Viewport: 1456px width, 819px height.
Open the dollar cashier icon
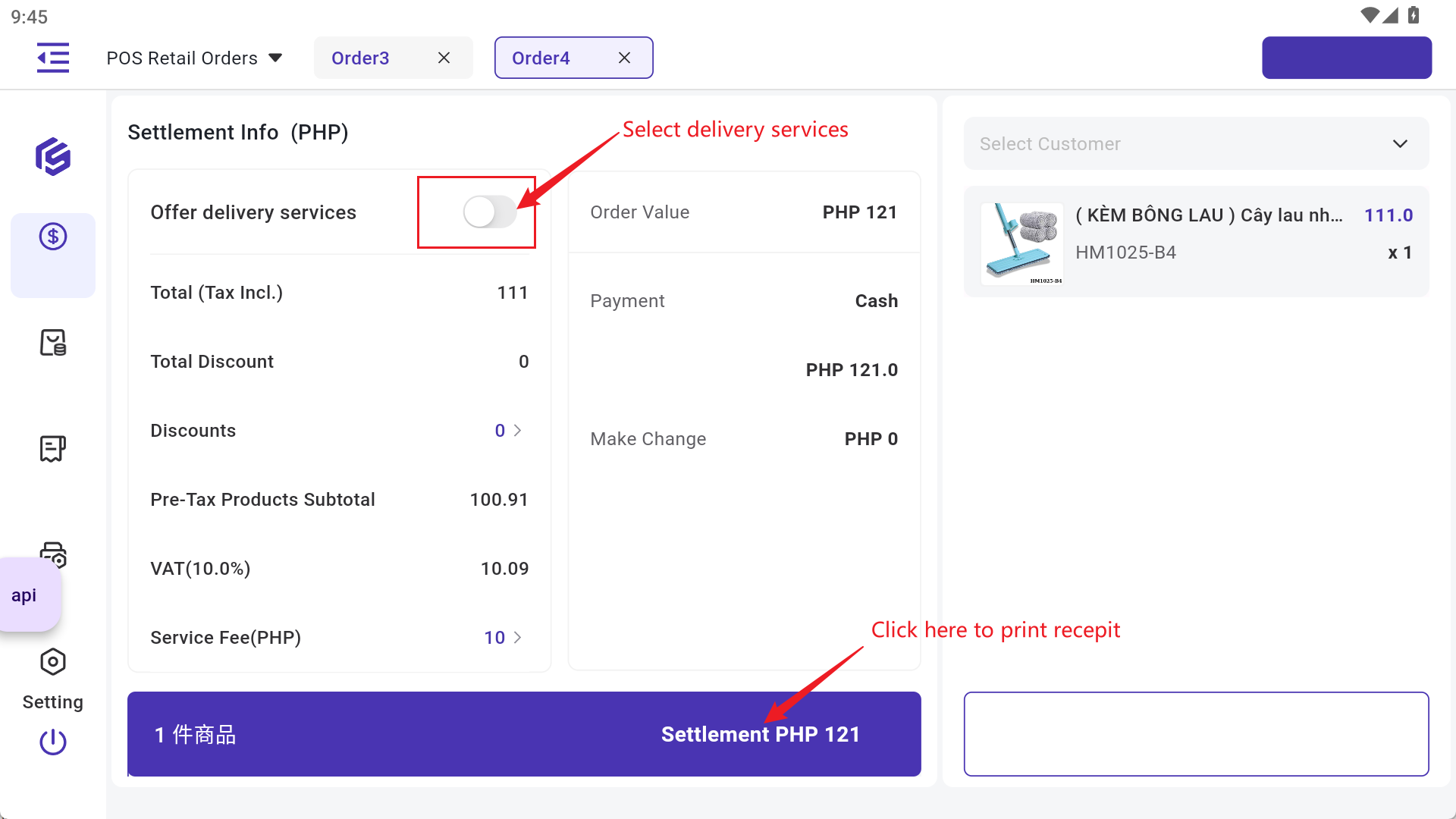pyautogui.click(x=53, y=237)
